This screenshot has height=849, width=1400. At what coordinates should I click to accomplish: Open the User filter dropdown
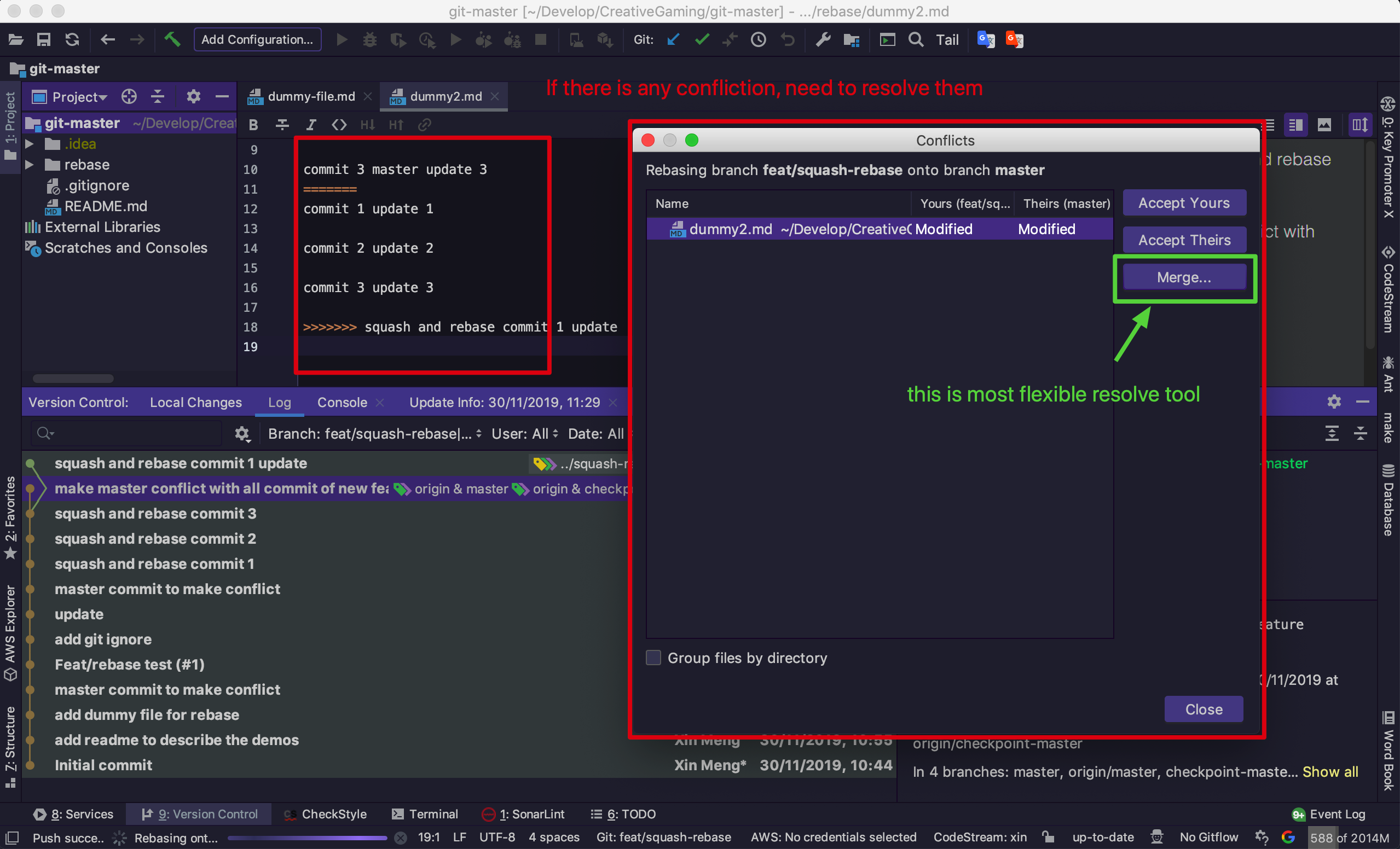pyautogui.click(x=524, y=433)
